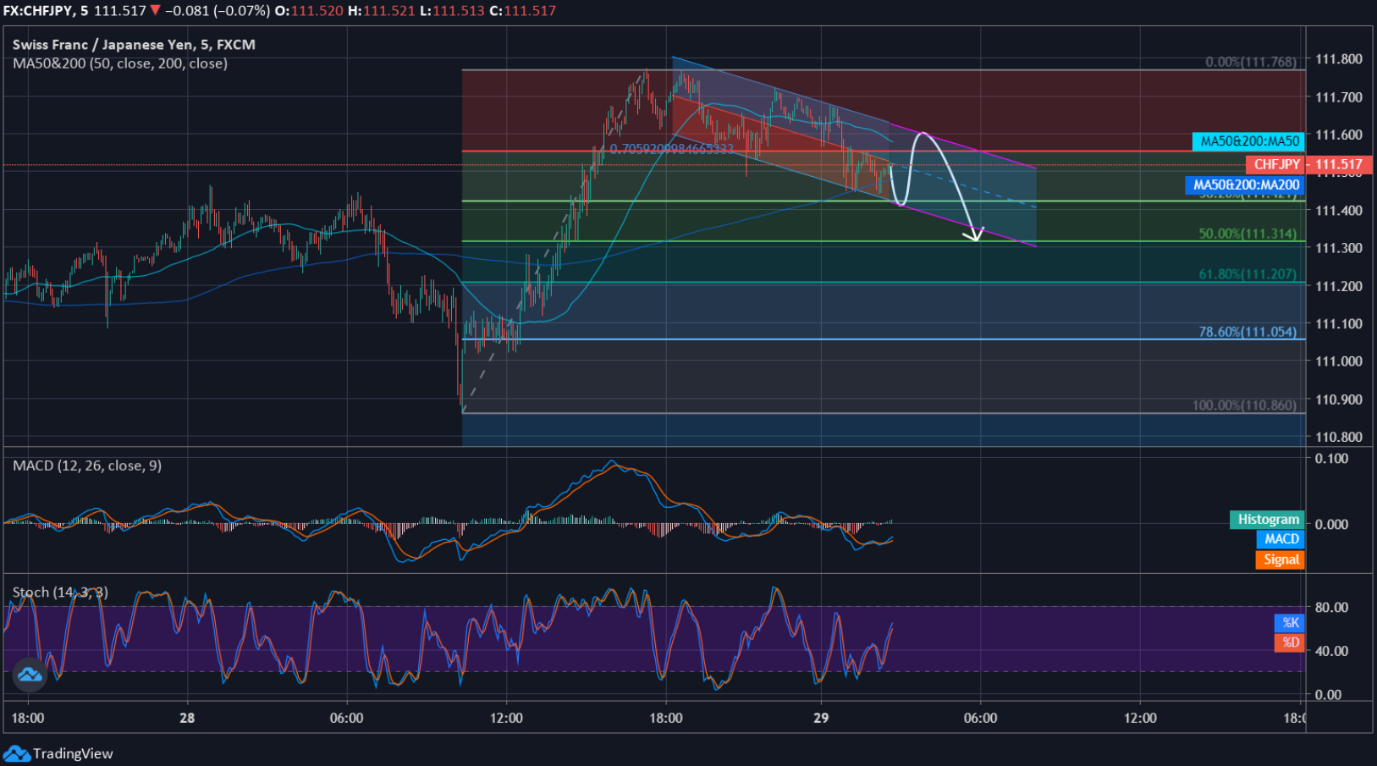
Task: Click the 78.60%(111.054) Fibonacci level label
Action: [x=1251, y=331]
